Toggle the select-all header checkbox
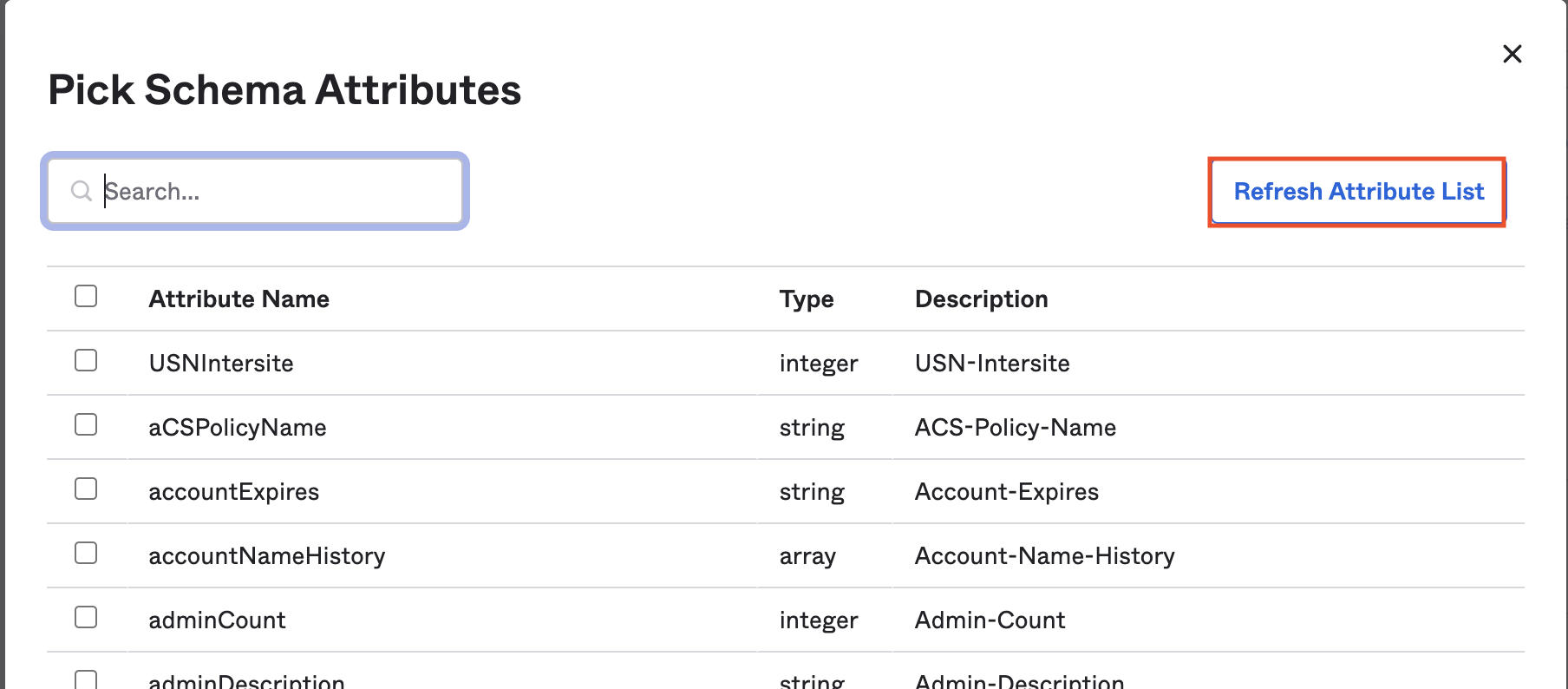 coord(86,297)
